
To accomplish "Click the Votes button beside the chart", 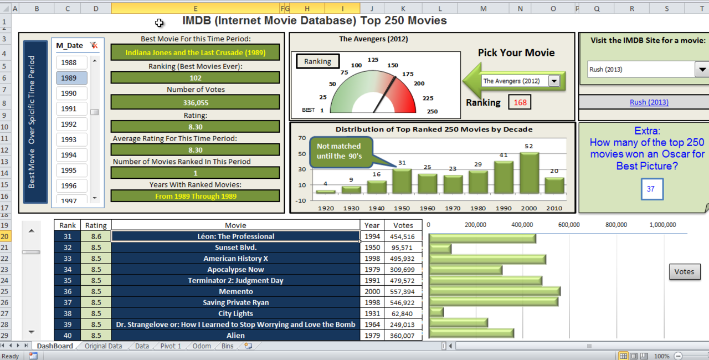I will tap(684, 271).
